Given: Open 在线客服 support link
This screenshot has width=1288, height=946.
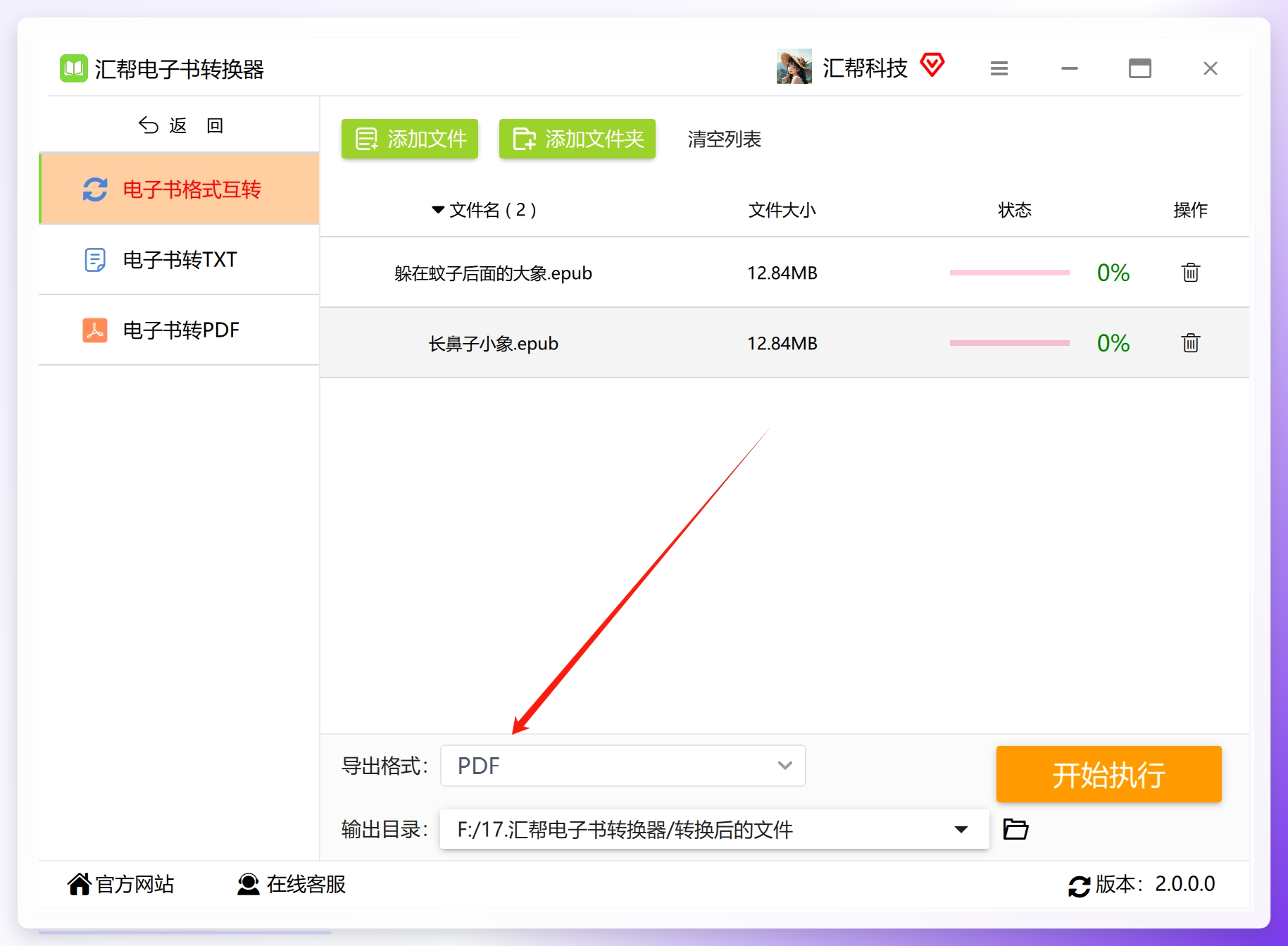Looking at the screenshot, I should (x=306, y=884).
